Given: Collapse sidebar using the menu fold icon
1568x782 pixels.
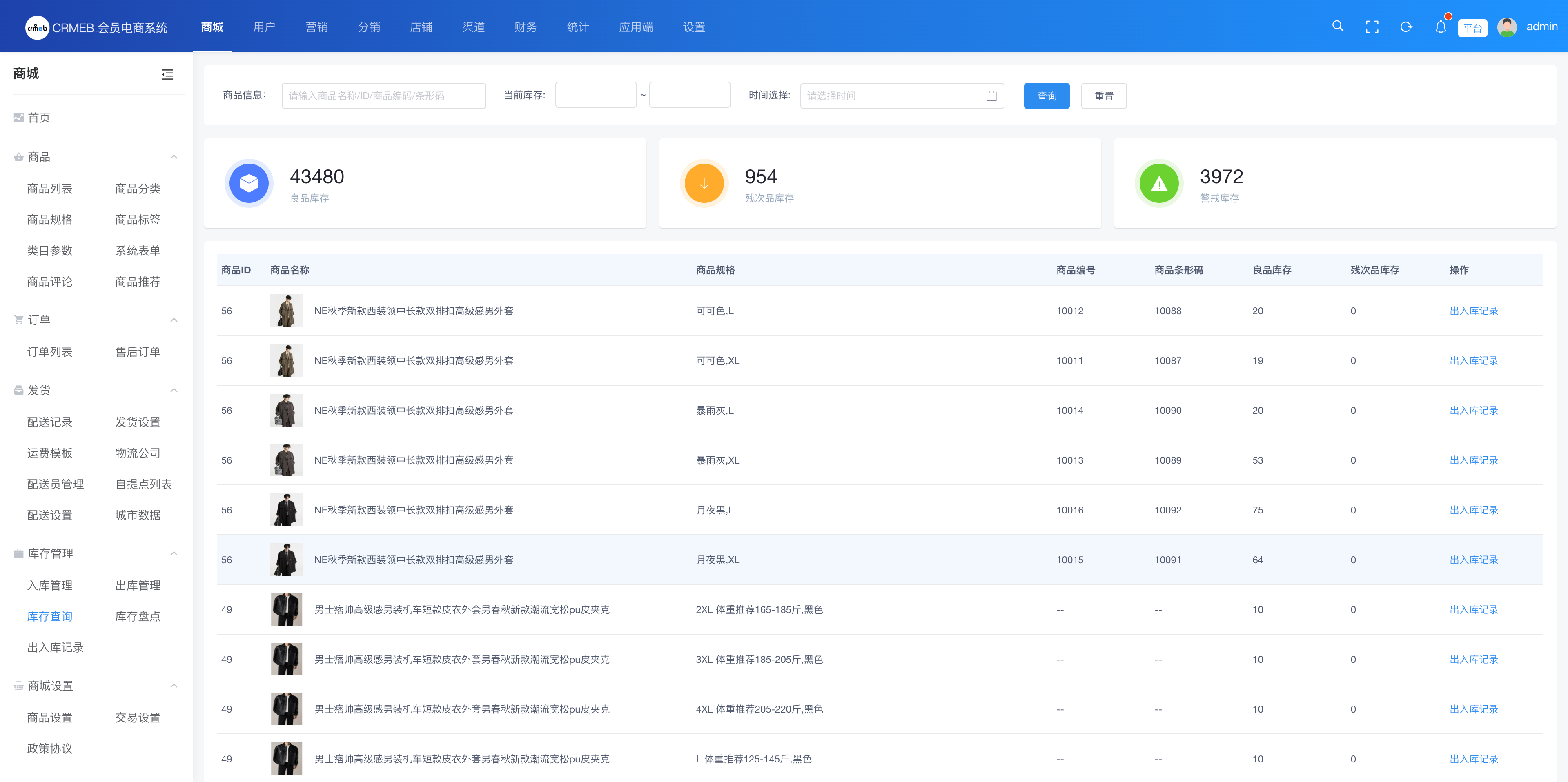Looking at the screenshot, I should 167,74.
